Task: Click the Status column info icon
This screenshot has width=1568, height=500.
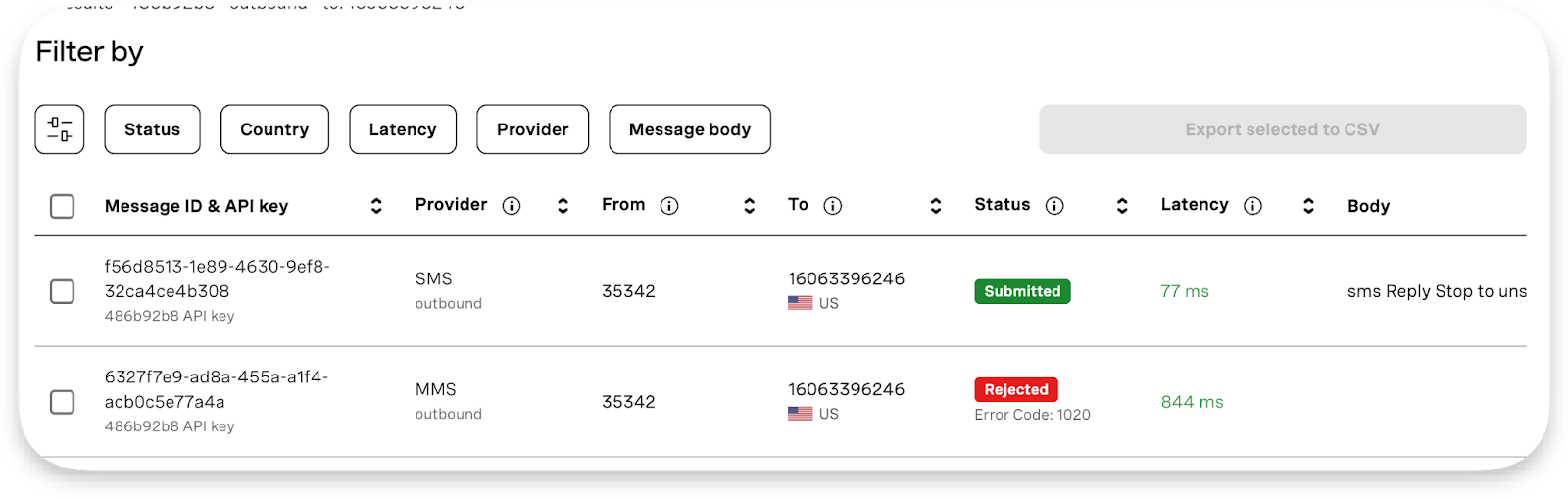Action: (1054, 205)
